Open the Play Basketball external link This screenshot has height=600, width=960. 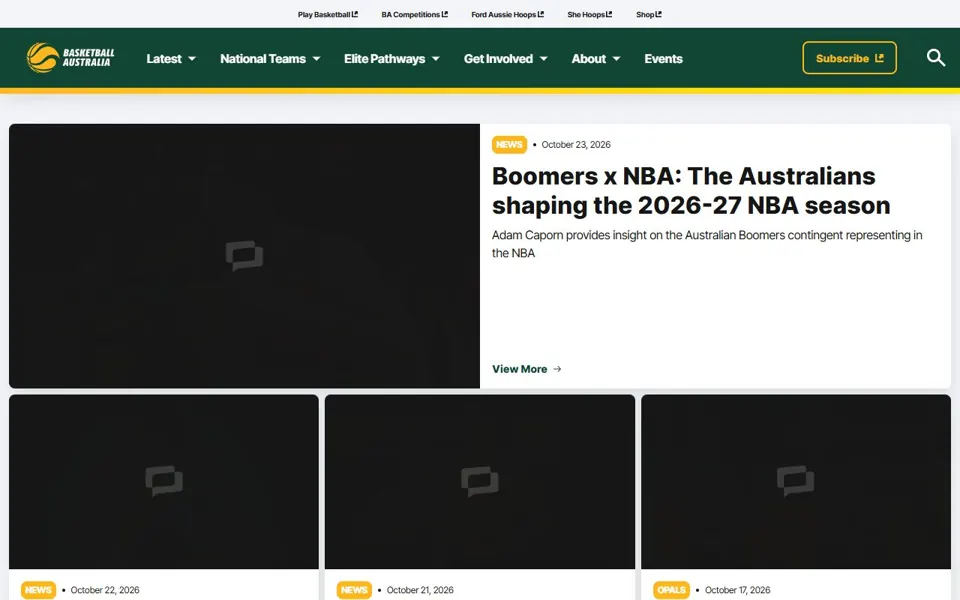[328, 14]
